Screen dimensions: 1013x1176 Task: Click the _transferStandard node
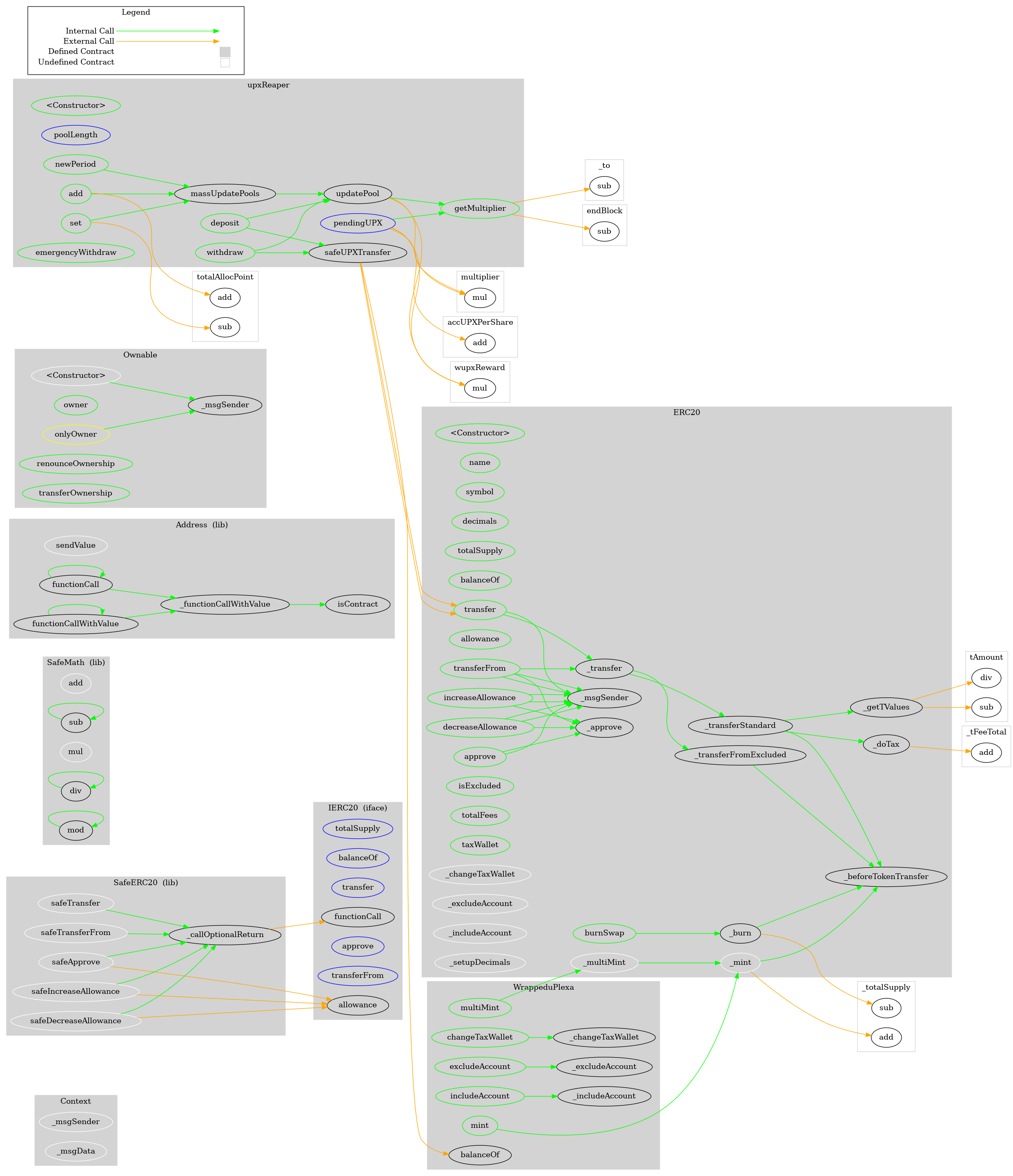click(x=740, y=725)
